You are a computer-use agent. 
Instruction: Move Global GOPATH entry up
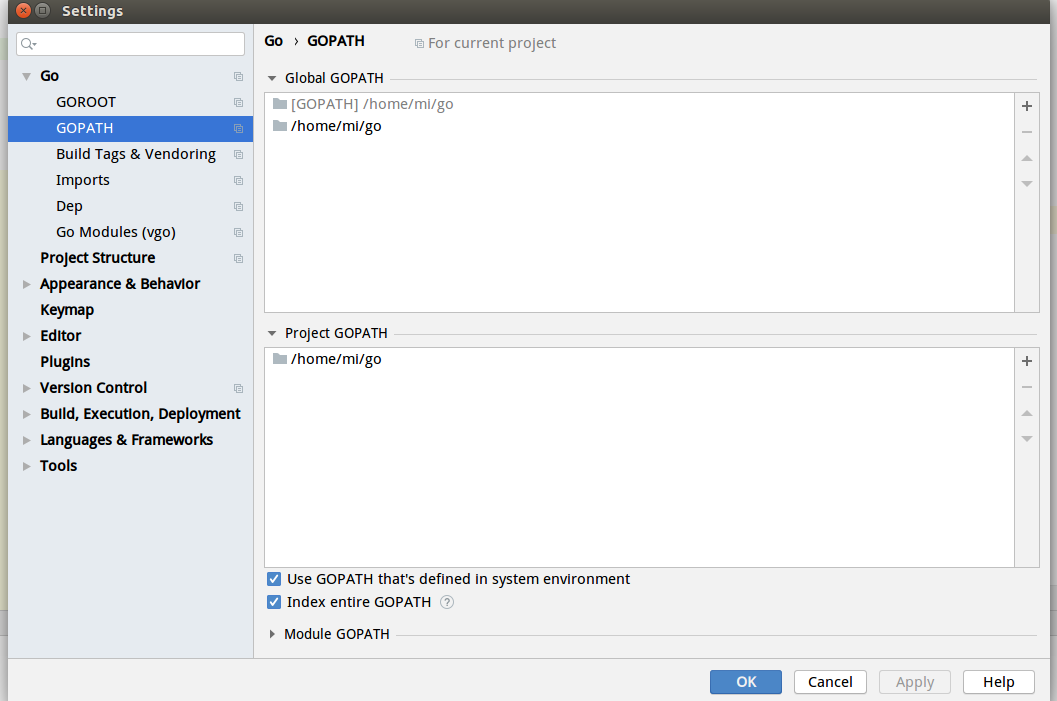click(x=1027, y=158)
